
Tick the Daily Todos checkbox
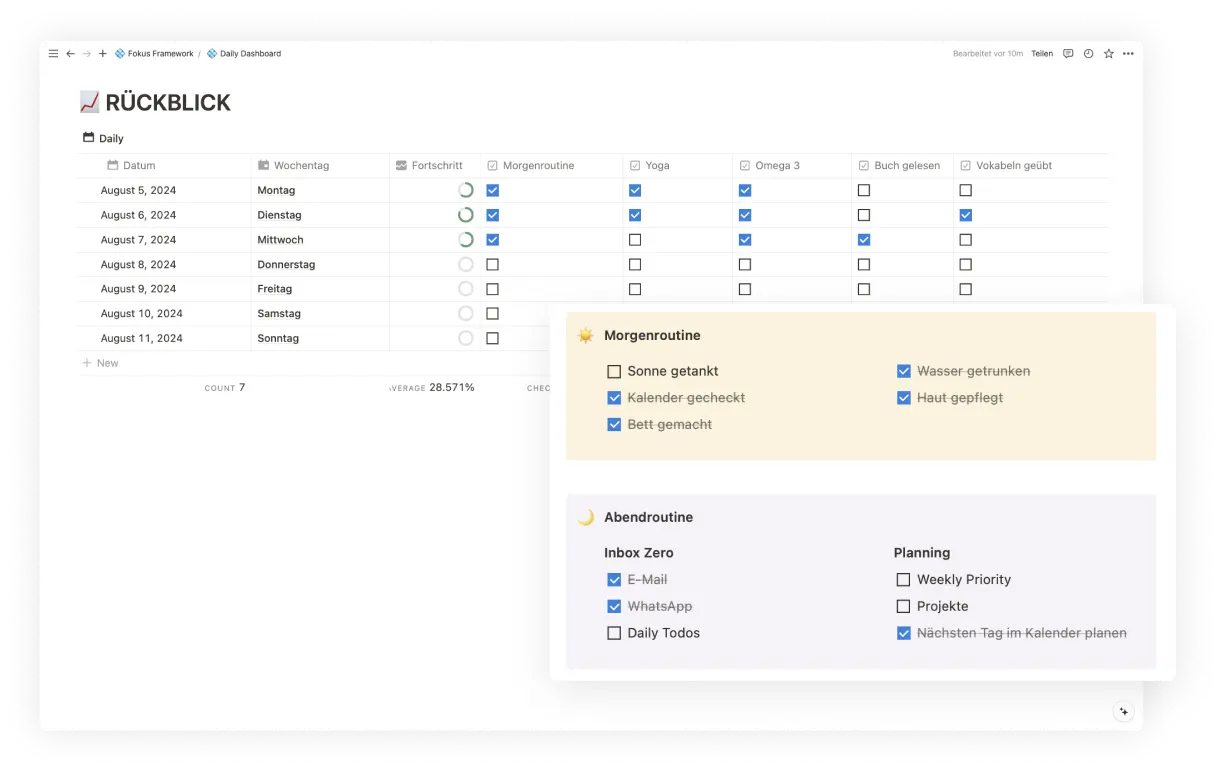point(614,633)
